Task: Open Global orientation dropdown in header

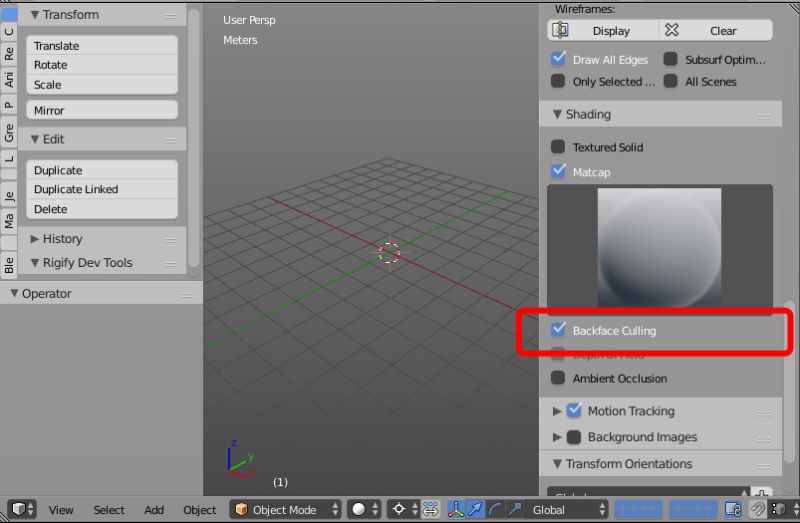Action: 567,509
